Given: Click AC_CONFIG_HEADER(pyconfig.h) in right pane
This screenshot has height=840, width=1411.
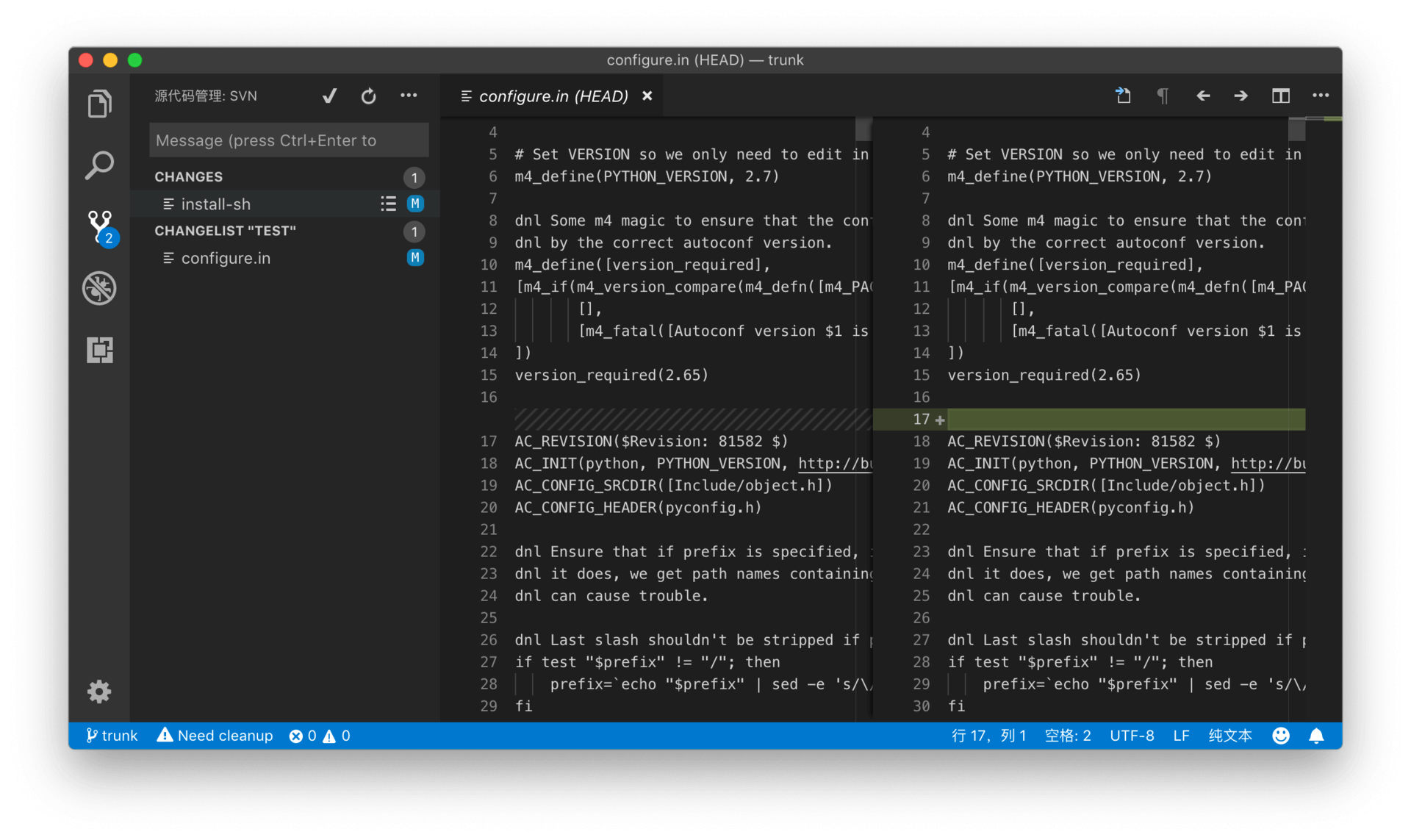Looking at the screenshot, I should [1070, 508].
